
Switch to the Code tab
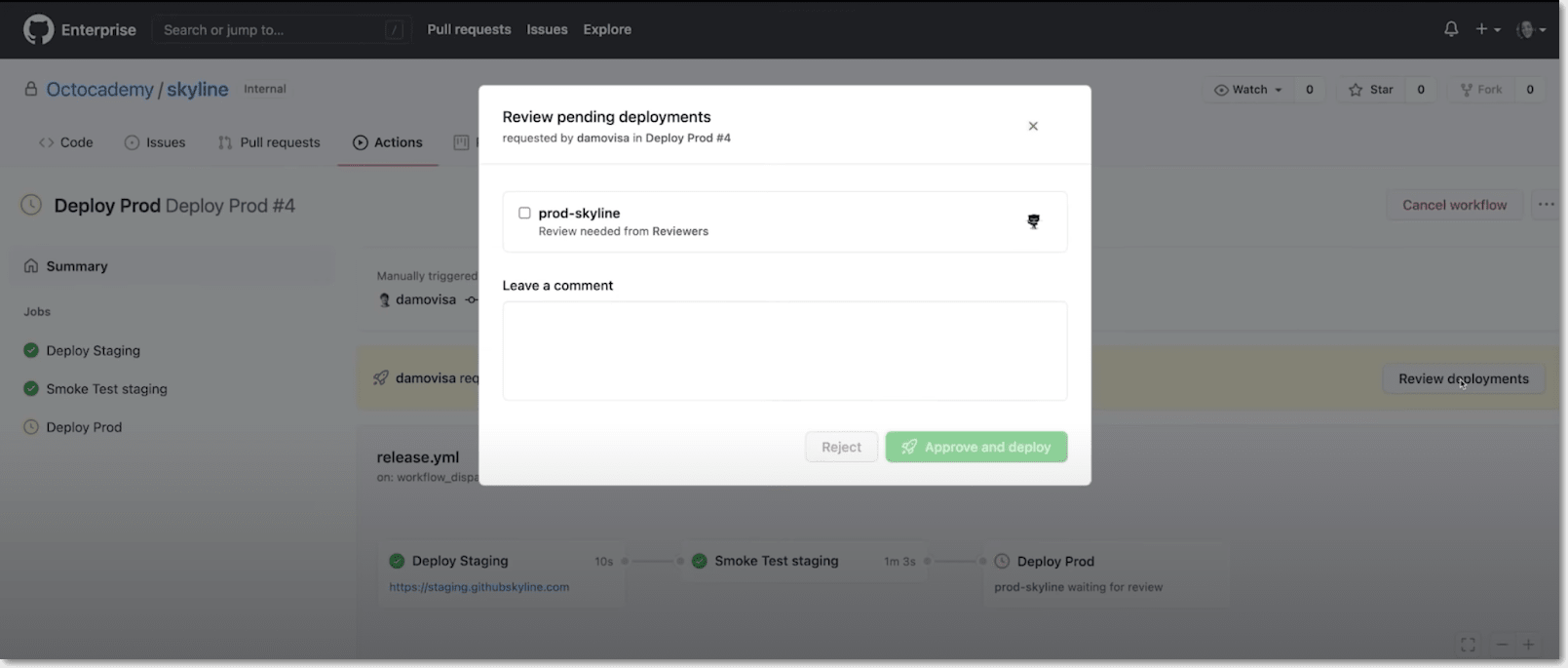(66, 142)
